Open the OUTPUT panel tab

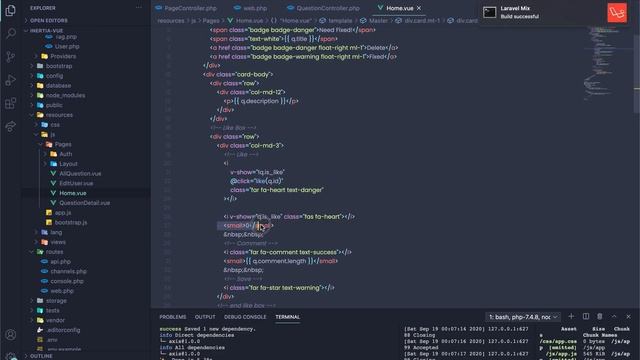point(205,317)
